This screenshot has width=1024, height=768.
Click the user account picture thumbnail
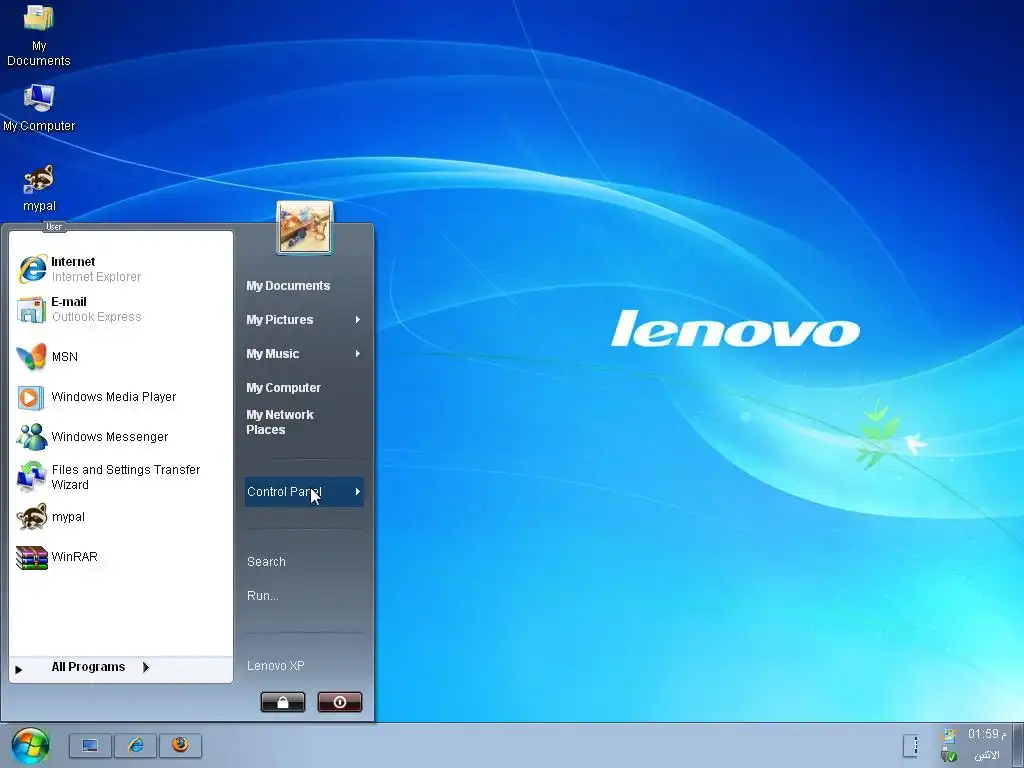(304, 227)
